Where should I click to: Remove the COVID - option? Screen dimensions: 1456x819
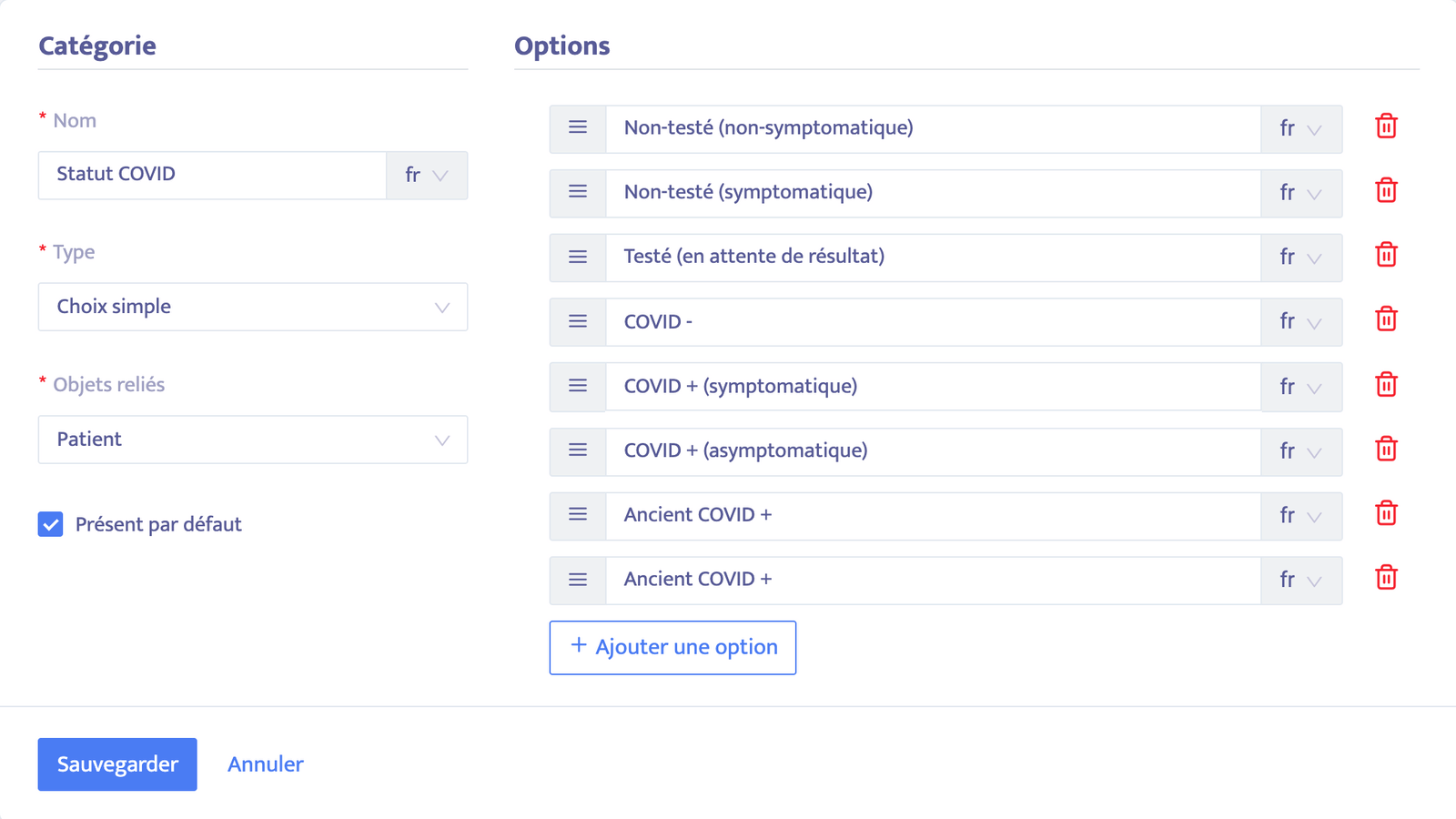pos(1386,319)
